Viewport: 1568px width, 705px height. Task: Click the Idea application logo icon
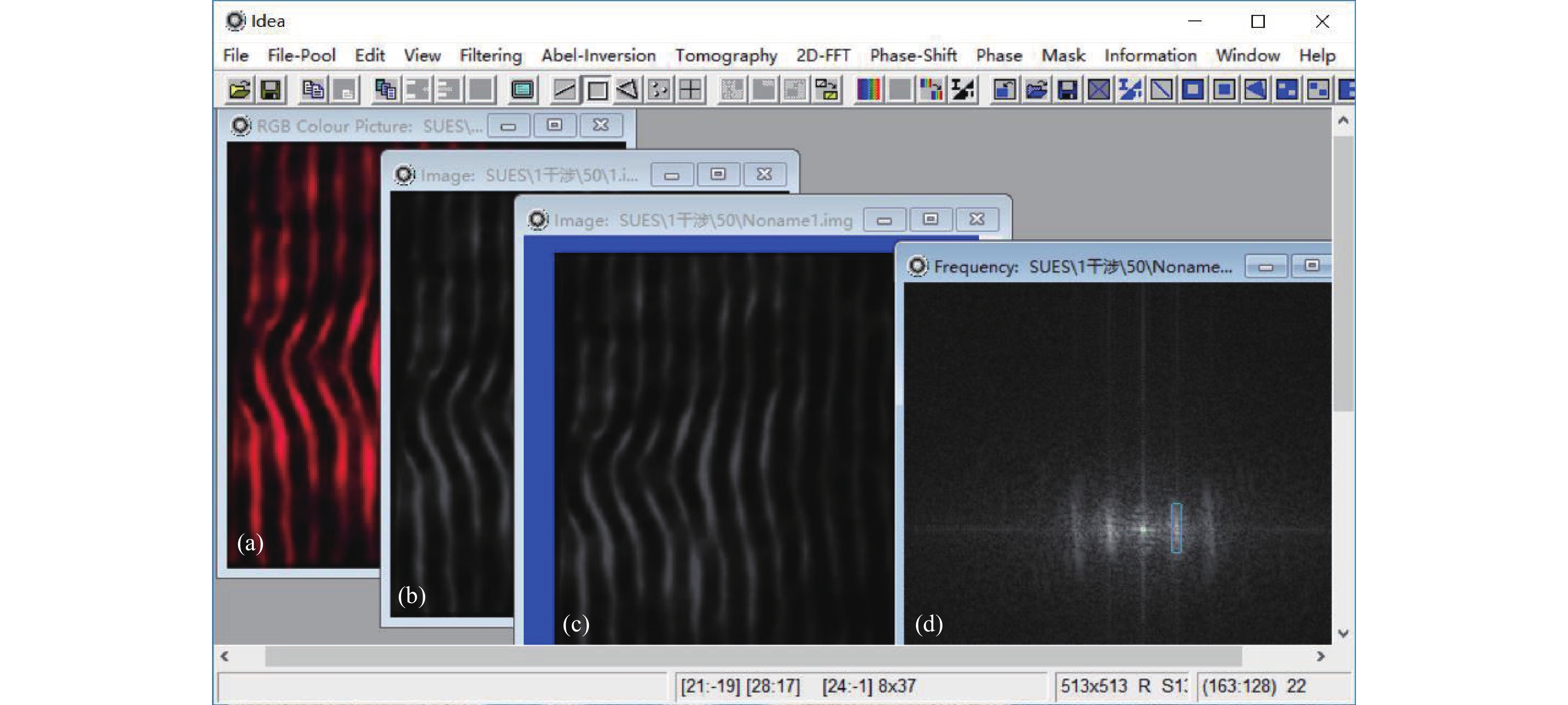pyautogui.click(x=235, y=21)
